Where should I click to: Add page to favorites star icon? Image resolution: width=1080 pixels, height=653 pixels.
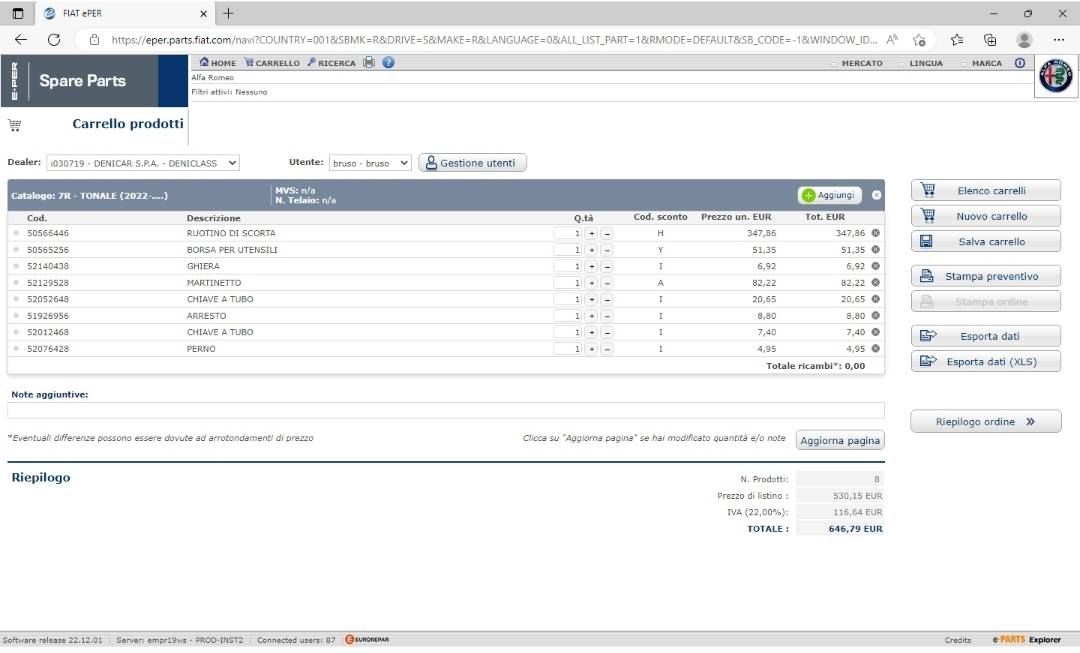click(919, 40)
